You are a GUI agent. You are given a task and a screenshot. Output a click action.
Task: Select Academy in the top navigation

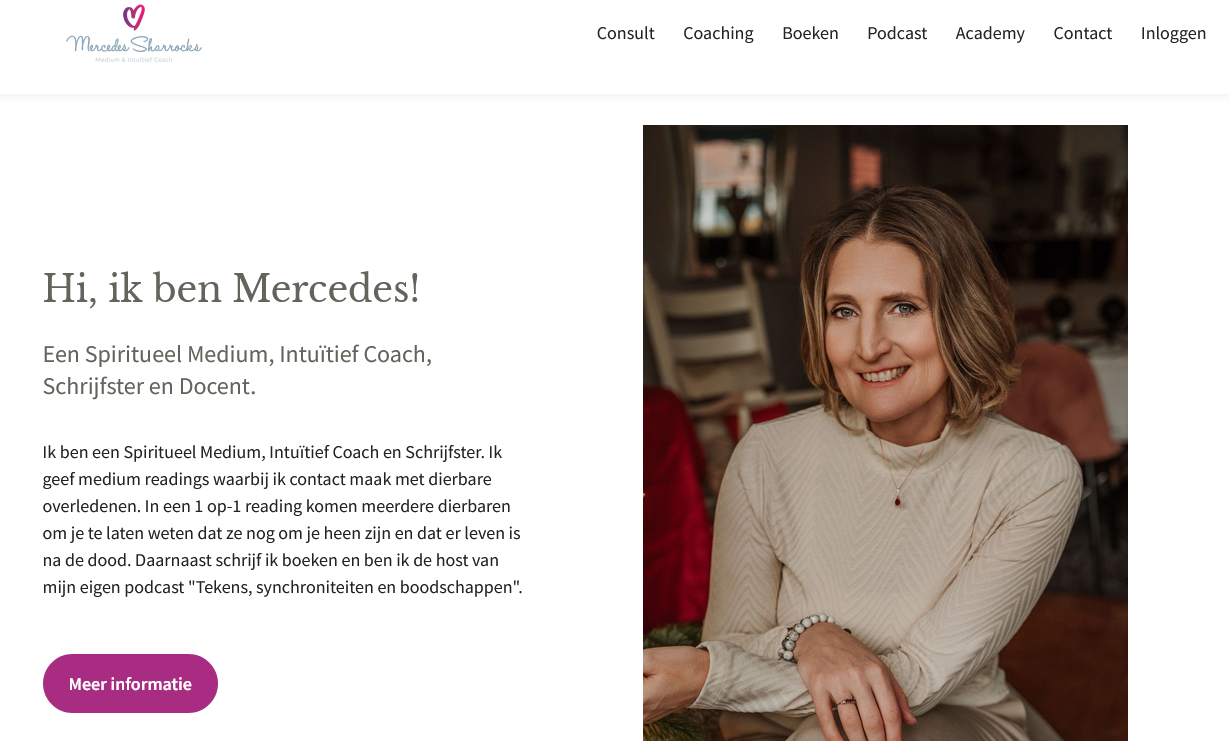(989, 33)
